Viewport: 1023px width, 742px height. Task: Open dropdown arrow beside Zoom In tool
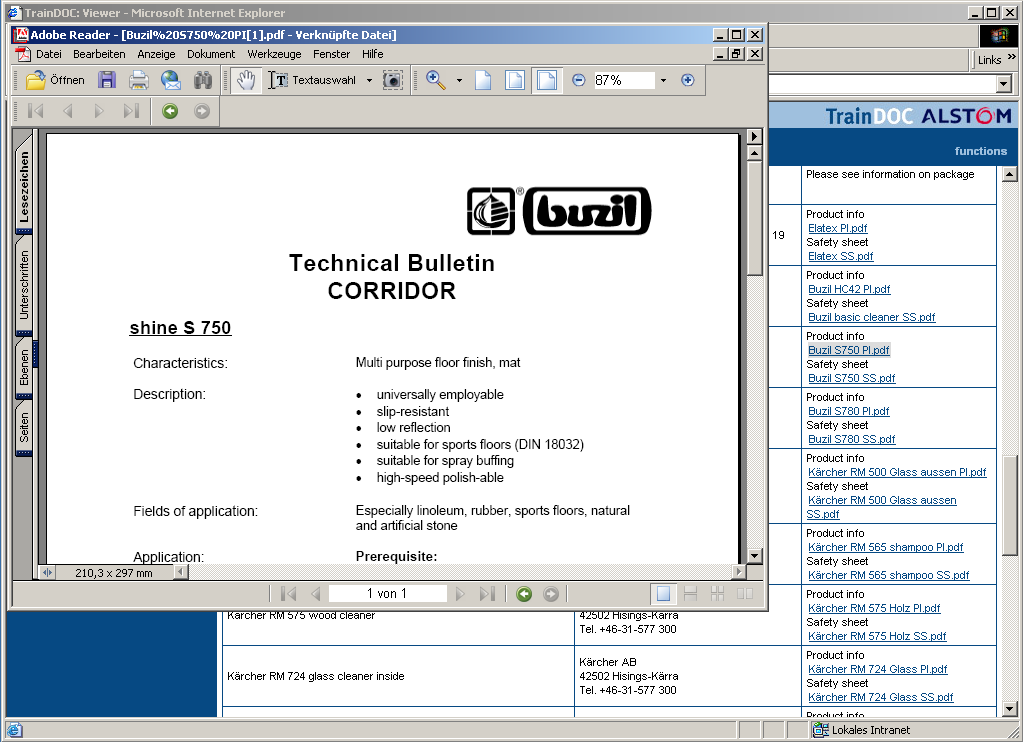click(x=459, y=80)
